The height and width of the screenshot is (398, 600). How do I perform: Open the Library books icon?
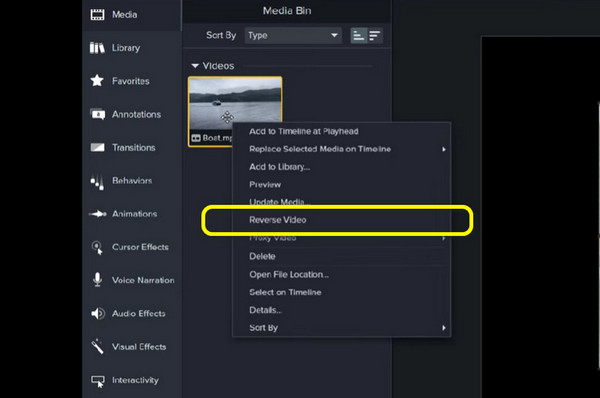97,48
